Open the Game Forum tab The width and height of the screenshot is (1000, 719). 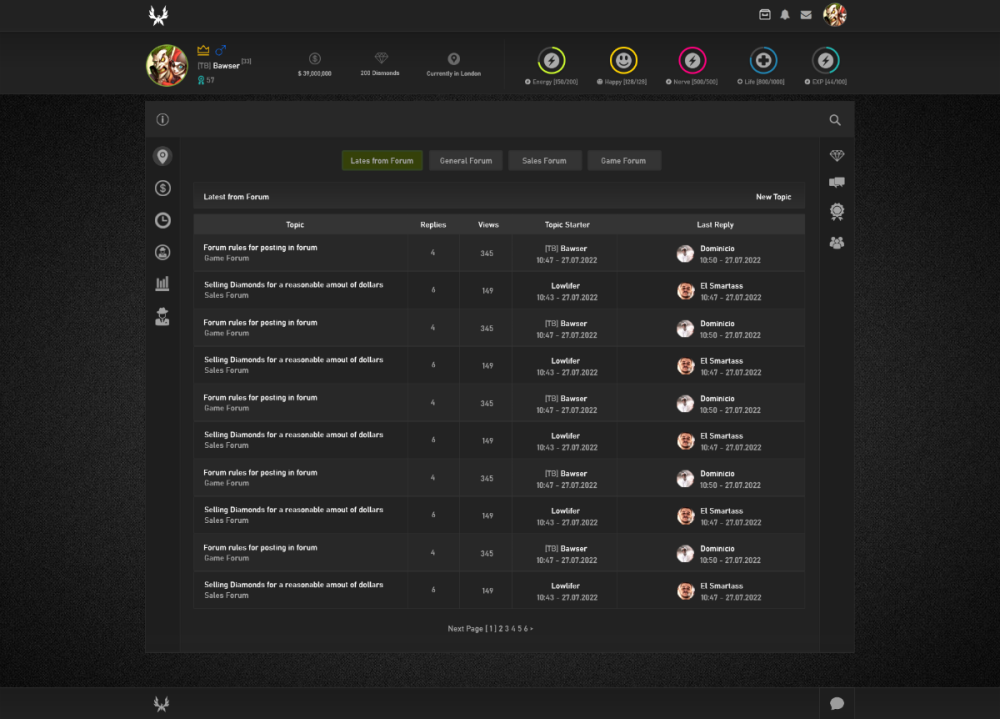click(x=623, y=161)
